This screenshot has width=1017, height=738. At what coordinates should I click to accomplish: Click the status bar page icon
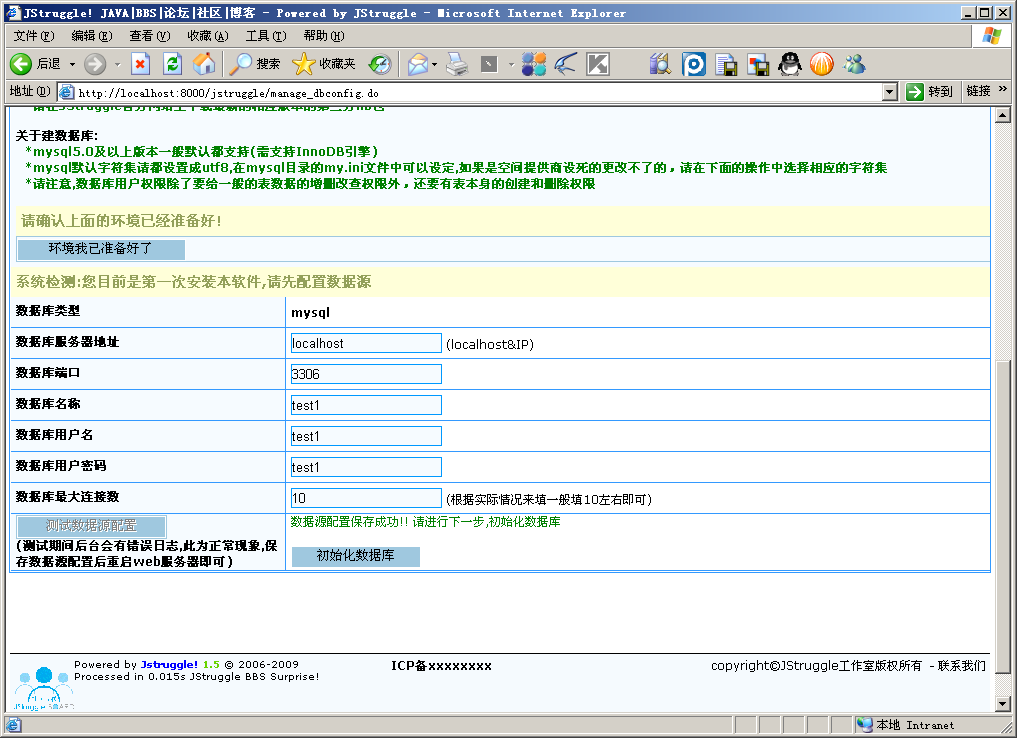click(x=13, y=725)
